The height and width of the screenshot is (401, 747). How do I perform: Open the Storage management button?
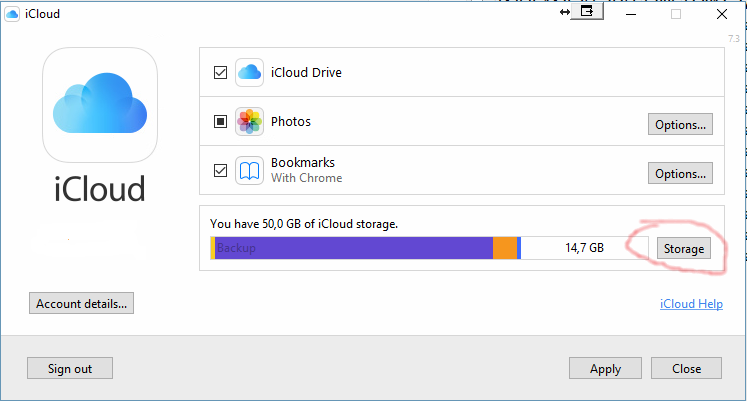point(683,248)
